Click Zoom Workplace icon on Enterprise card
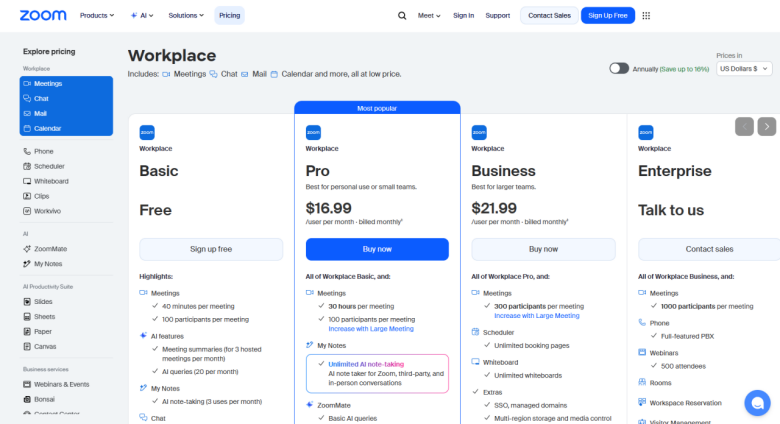Image resolution: width=780 pixels, height=424 pixels. click(x=646, y=132)
